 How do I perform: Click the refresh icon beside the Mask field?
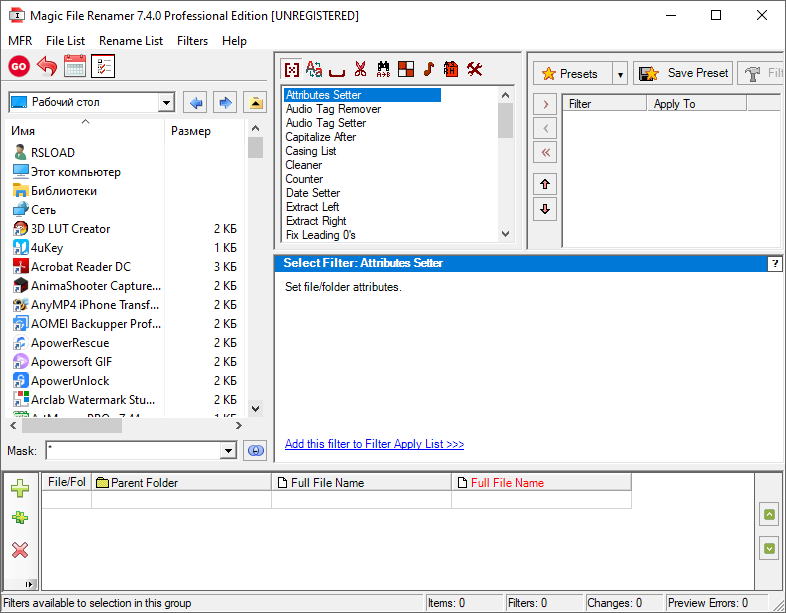click(256, 451)
